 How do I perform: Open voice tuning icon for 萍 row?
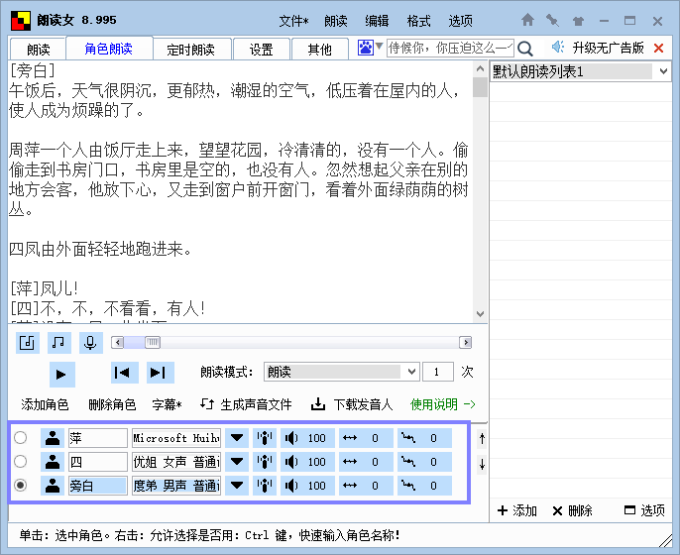(x=264, y=438)
